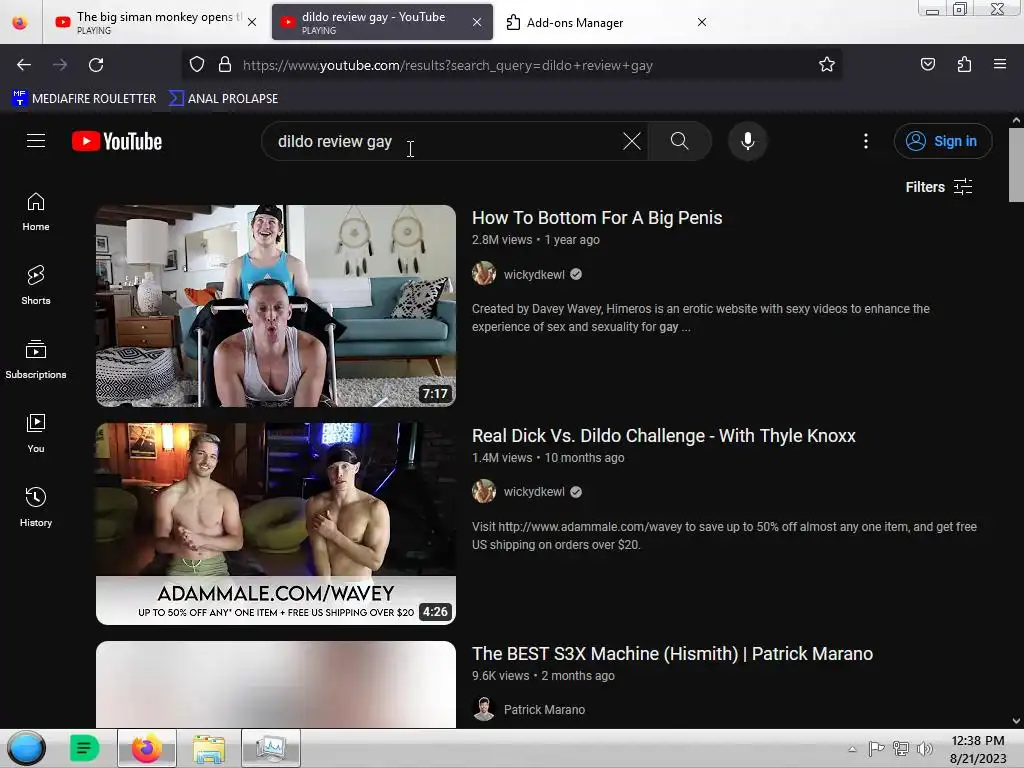Open Home in the YouTube sidebar
The height and width of the screenshot is (768, 1024).
pyautogui.click(x=36, y=212)
